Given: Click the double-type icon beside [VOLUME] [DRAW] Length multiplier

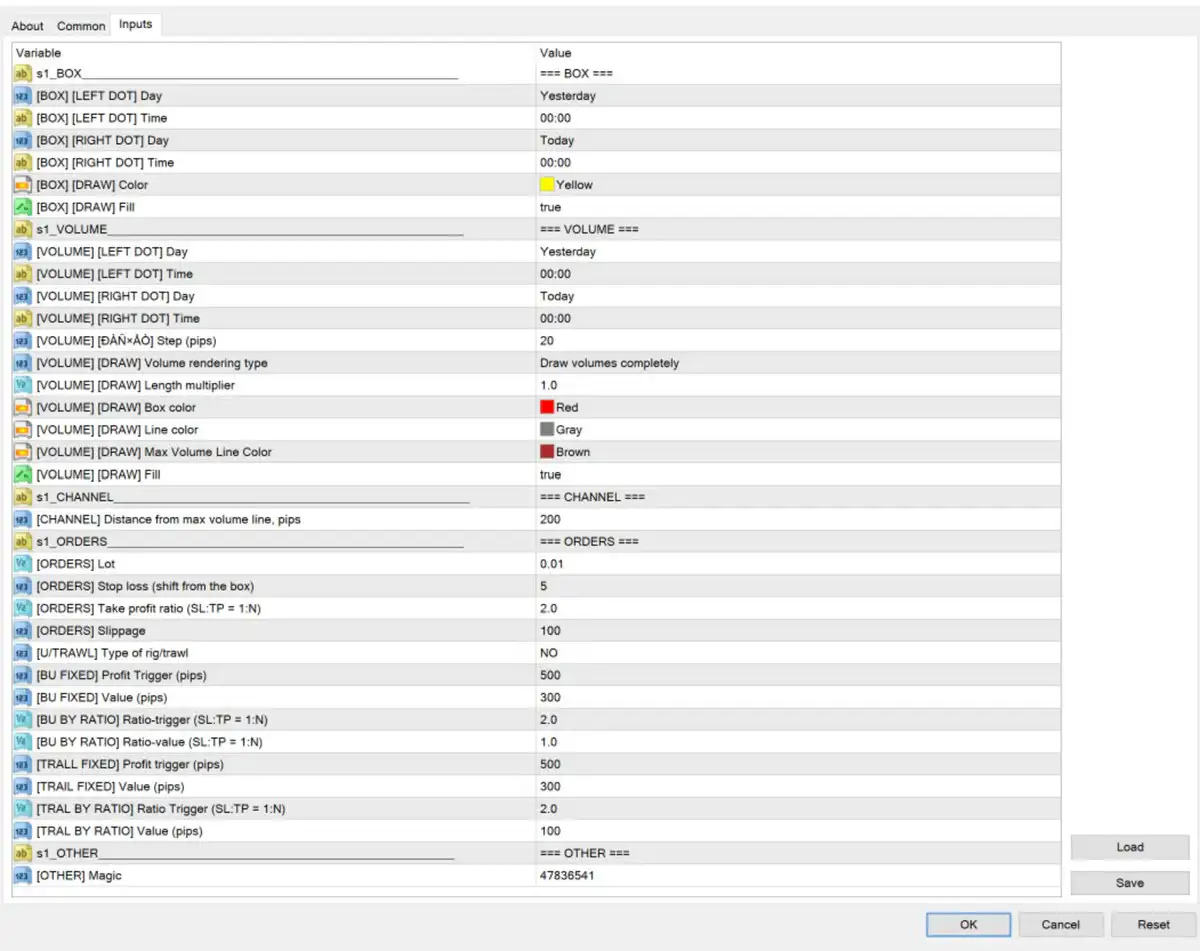Looking at the screenshot, I should tap(22, 385).
